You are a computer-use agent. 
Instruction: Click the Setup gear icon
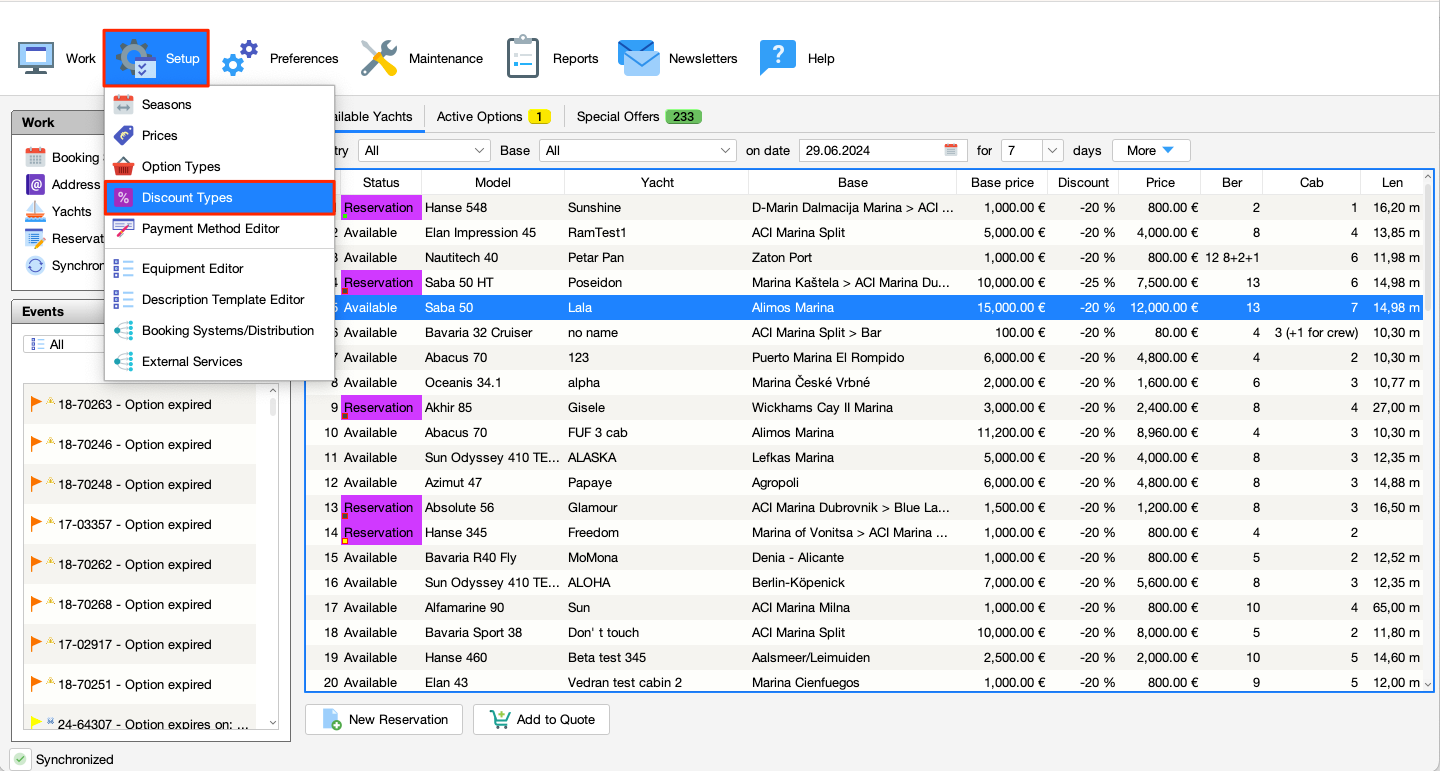point(134,58)
